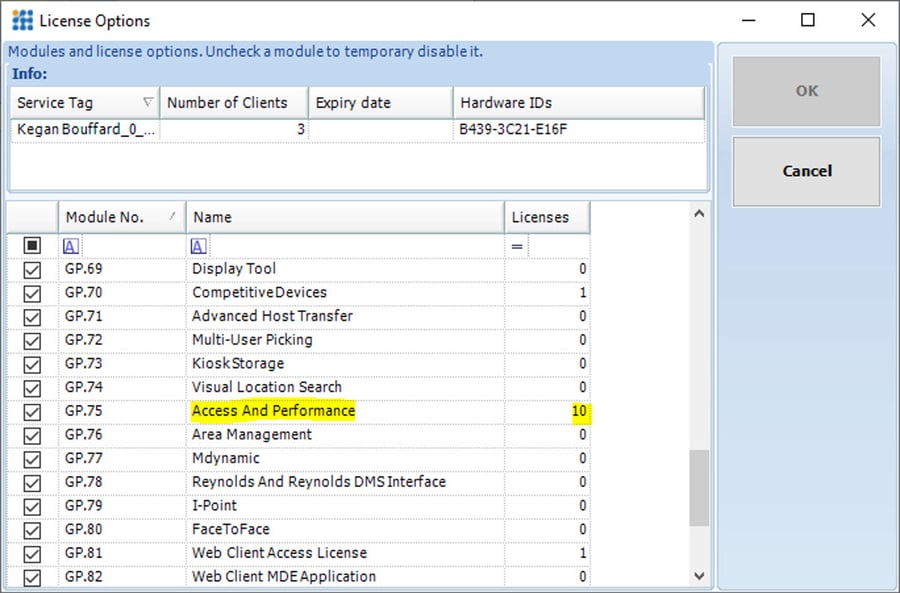
Task: Disable the GP.69 Display Tool module
Action: click(x=32, y=268)
